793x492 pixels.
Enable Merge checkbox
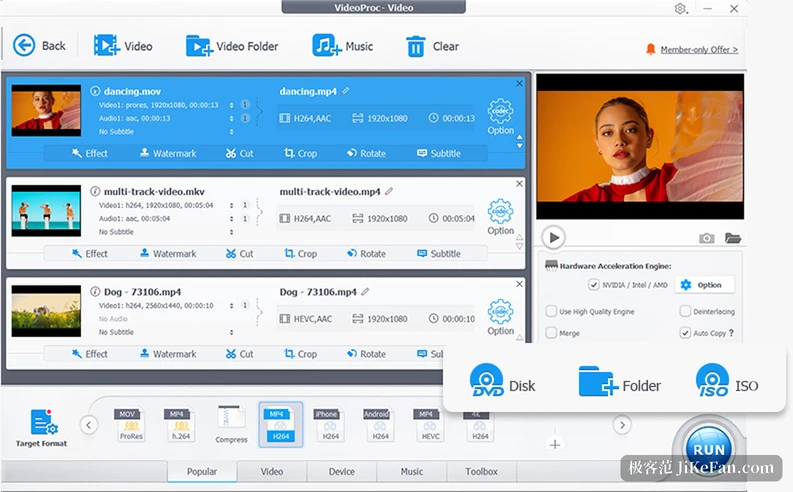(551, 333)
